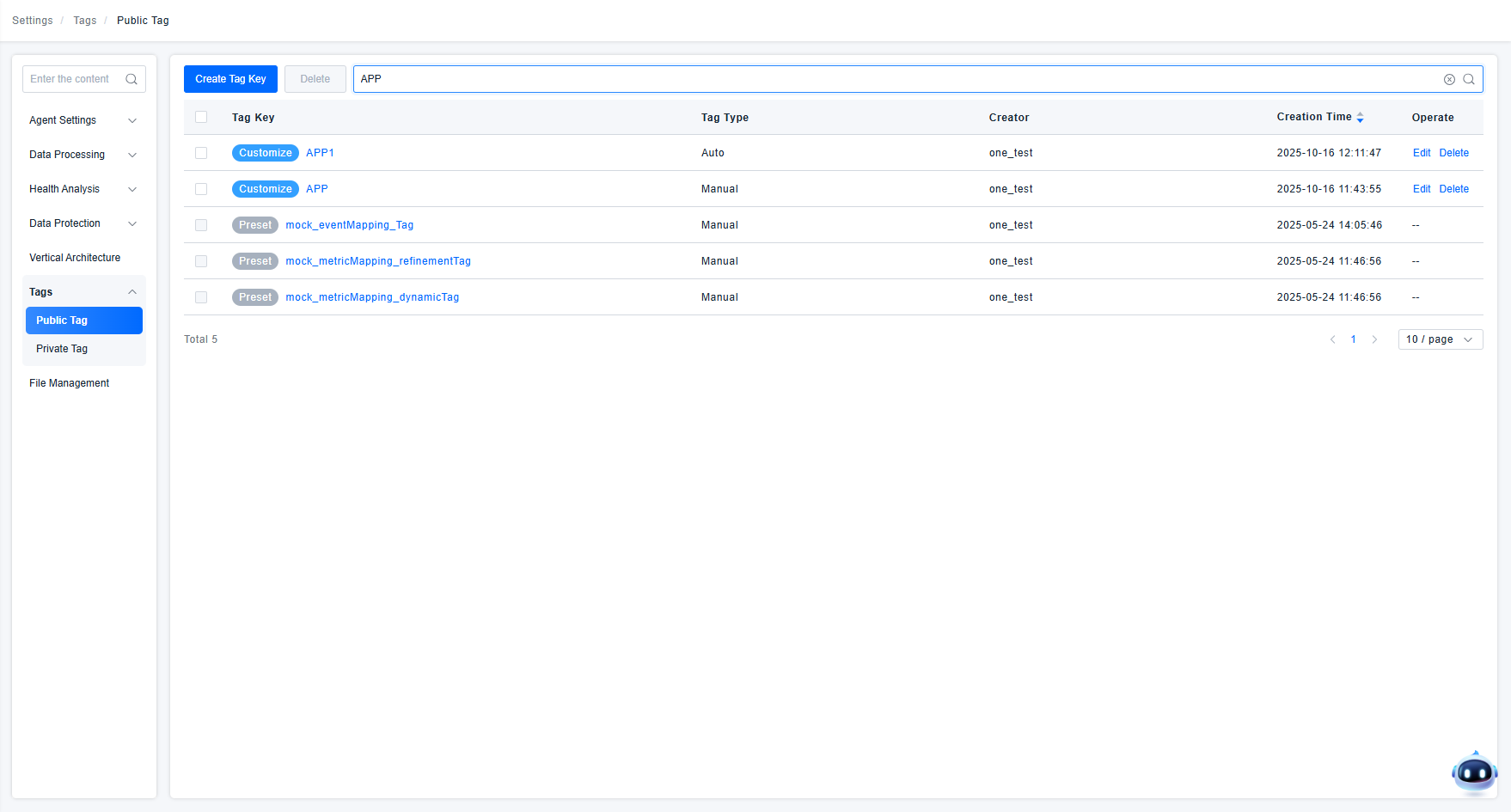Sort by Creation Time arrows icon

point(1360,118)
